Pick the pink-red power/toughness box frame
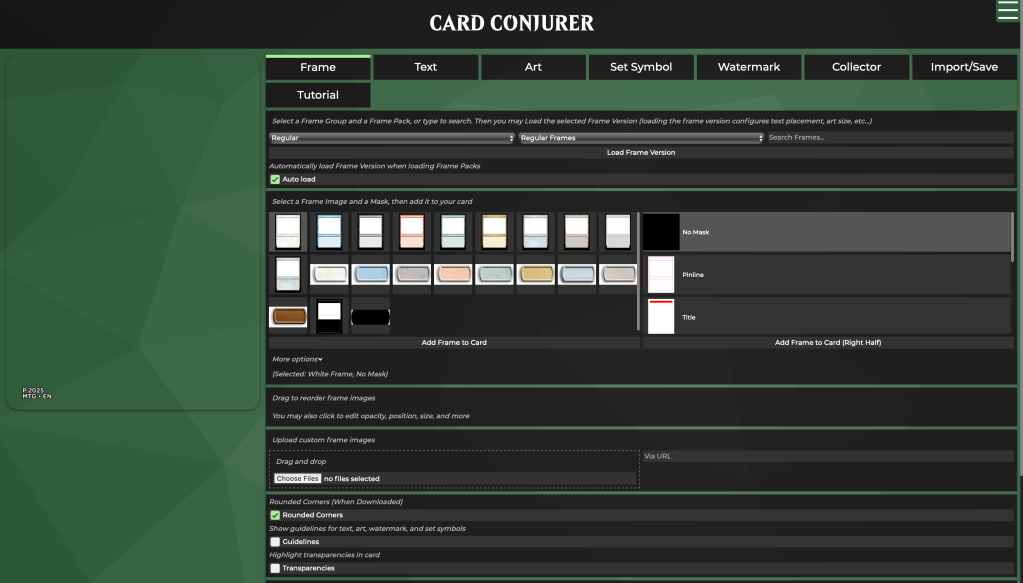This screenshot has height=583, width=1023. [x=453, y=274]
